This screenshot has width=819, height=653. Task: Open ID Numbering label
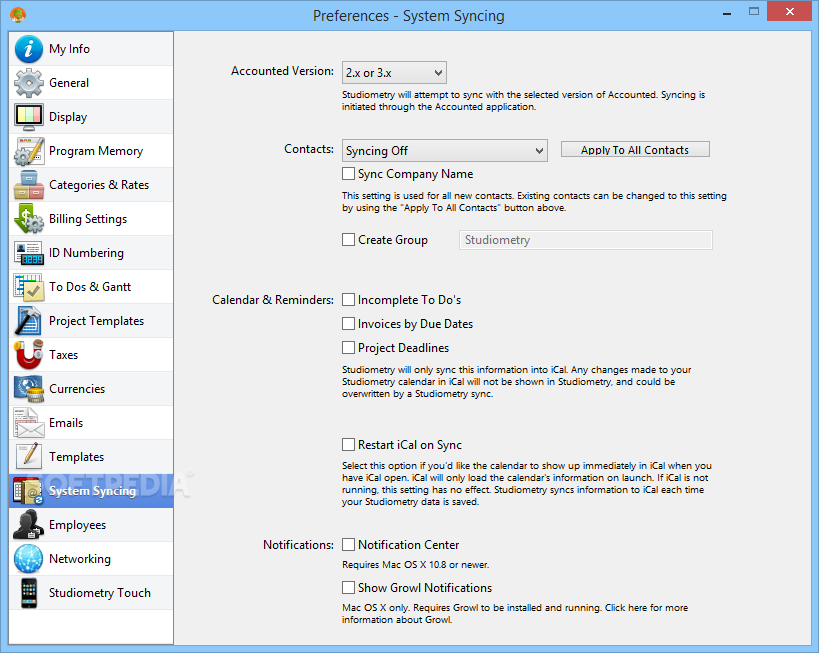coord(86,253)
